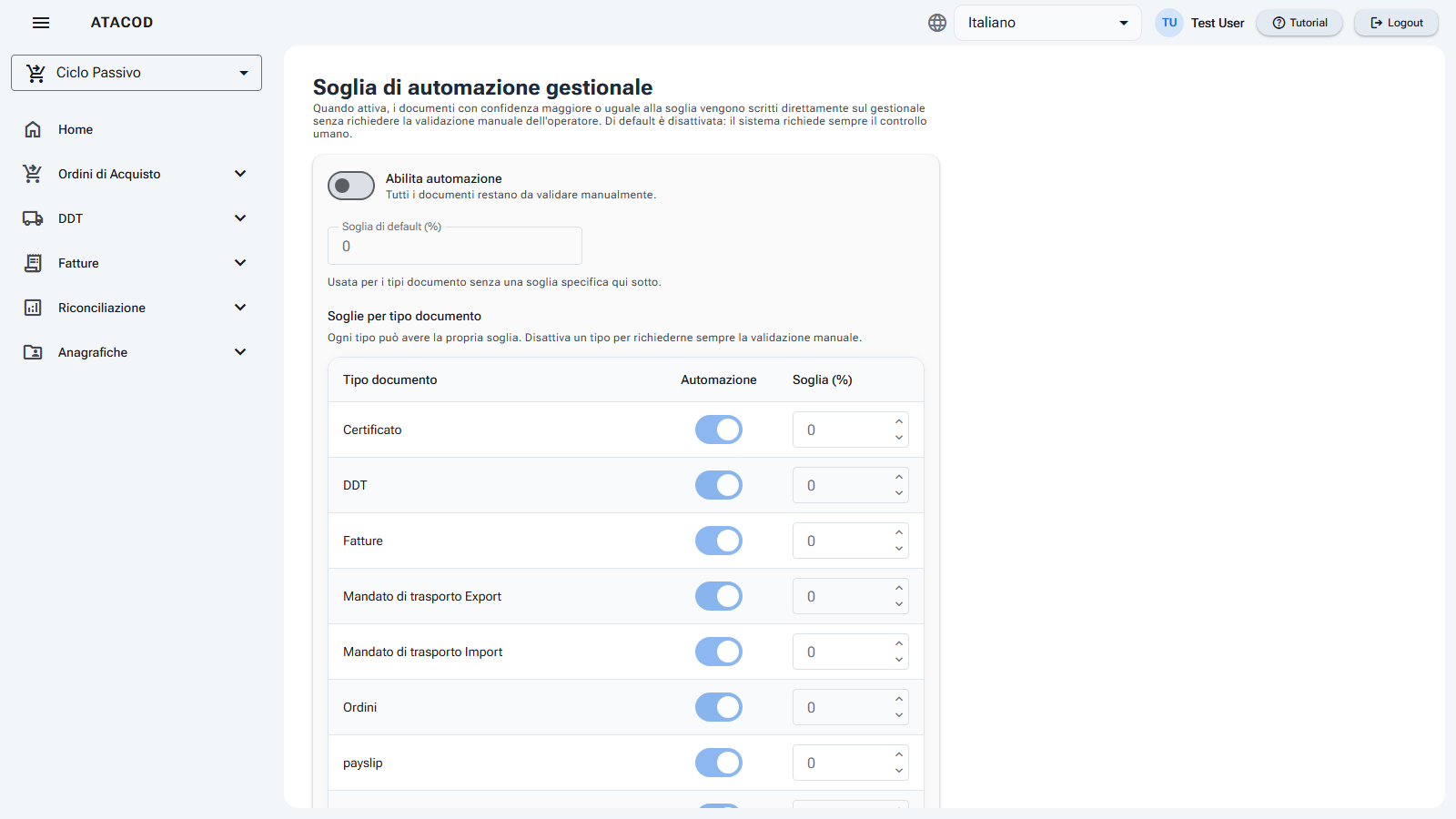Click the Fatture receipt icon
Image resolution: width=1456 pixels, height=819 pixels.
coord(33,263)
